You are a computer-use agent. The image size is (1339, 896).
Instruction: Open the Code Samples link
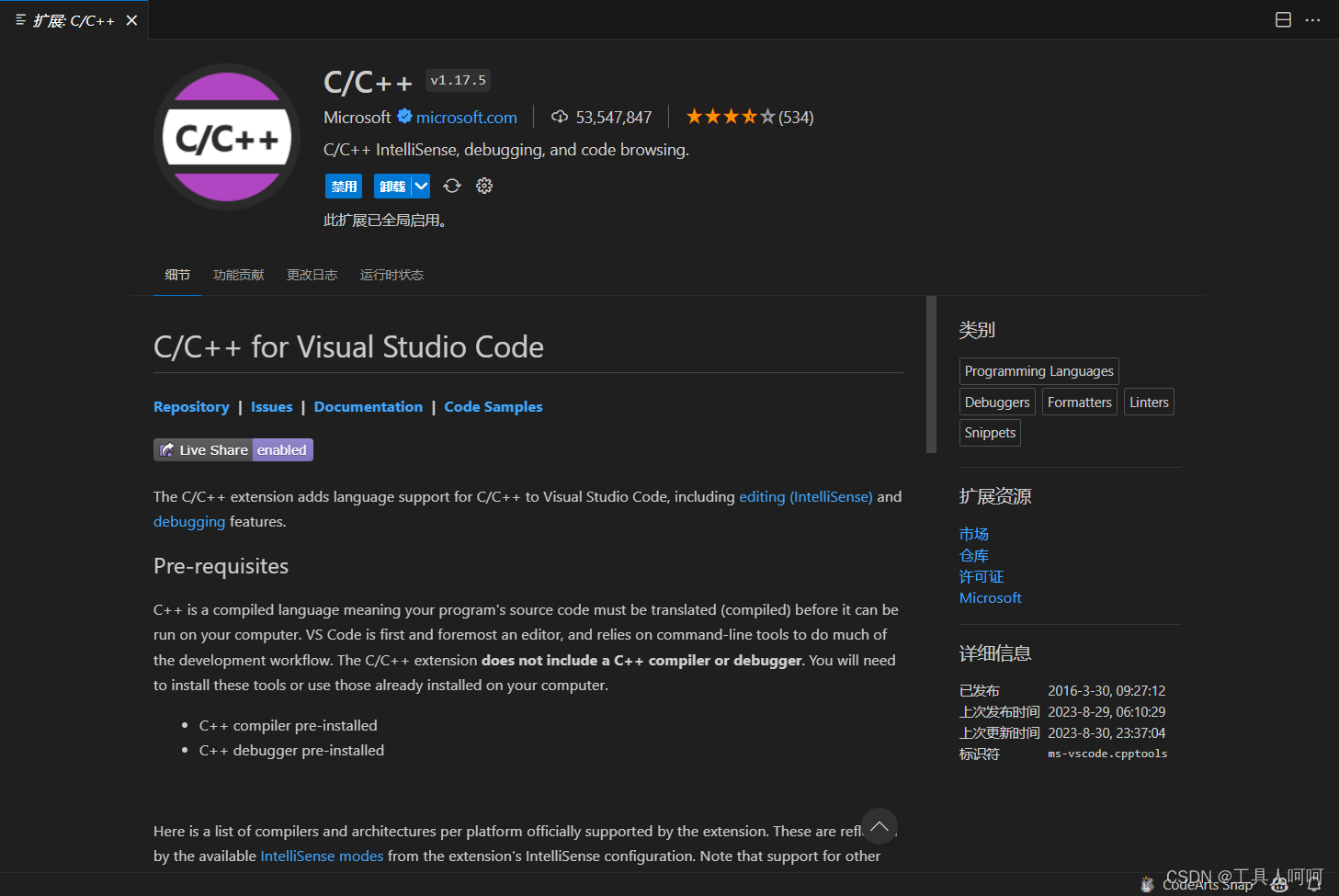click(494, 406)
